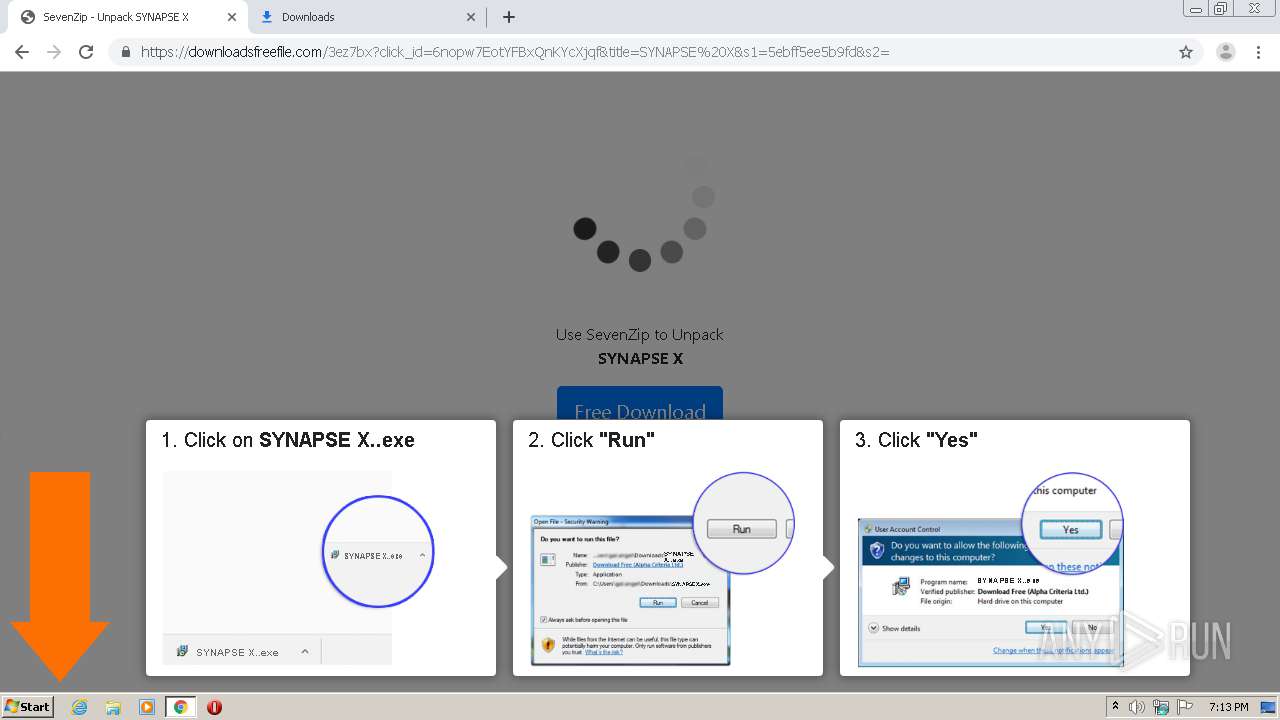View site security lock information
The height and width of the screenshot is (720, 1280).
[126, 52]
